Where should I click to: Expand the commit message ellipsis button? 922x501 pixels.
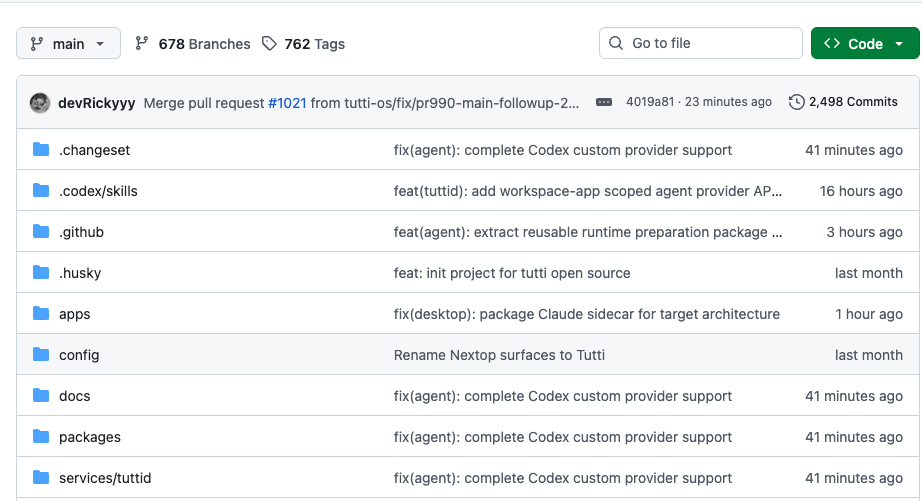603,102
